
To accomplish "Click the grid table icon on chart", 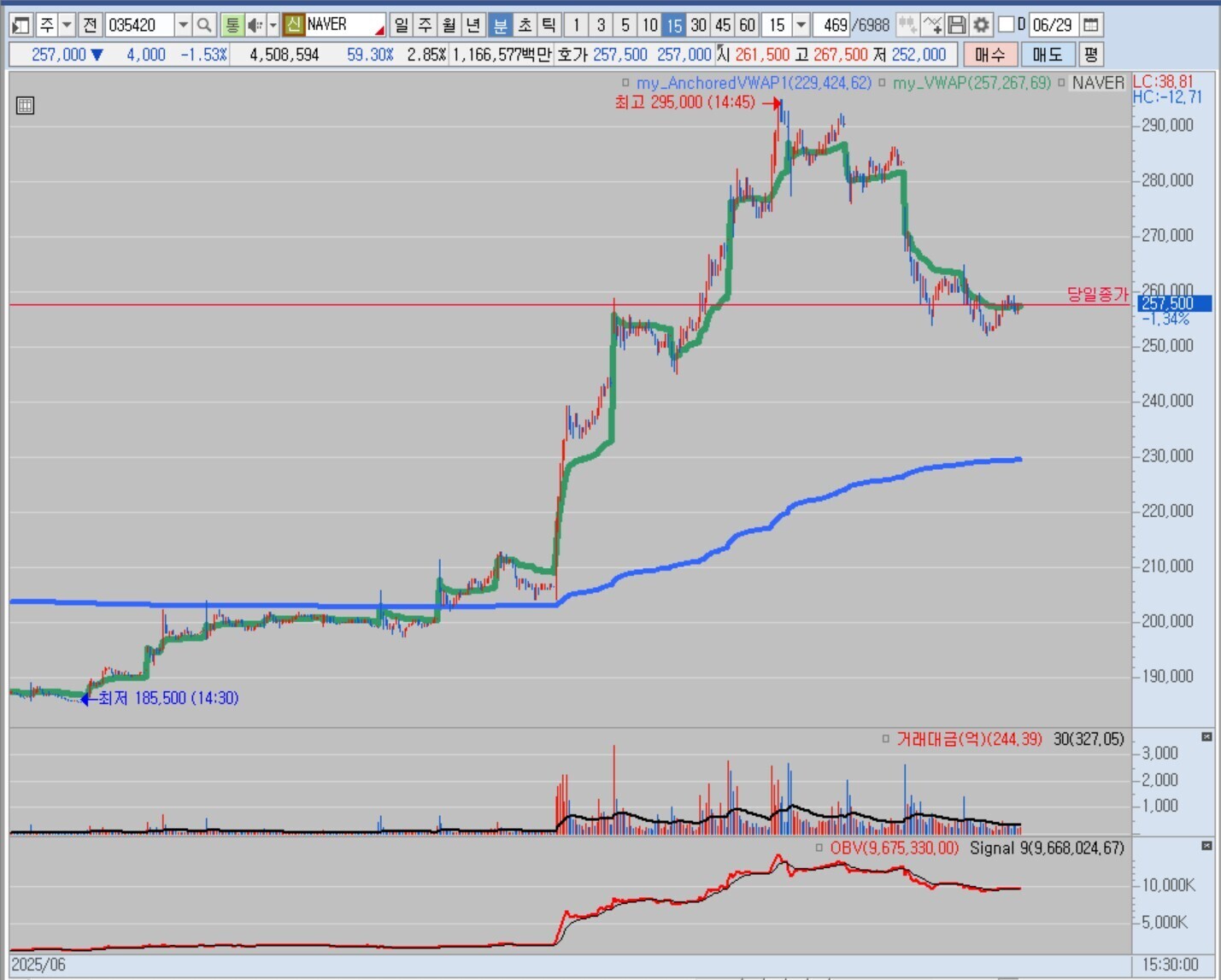I will pyautogui.click(x=25, y=106).
